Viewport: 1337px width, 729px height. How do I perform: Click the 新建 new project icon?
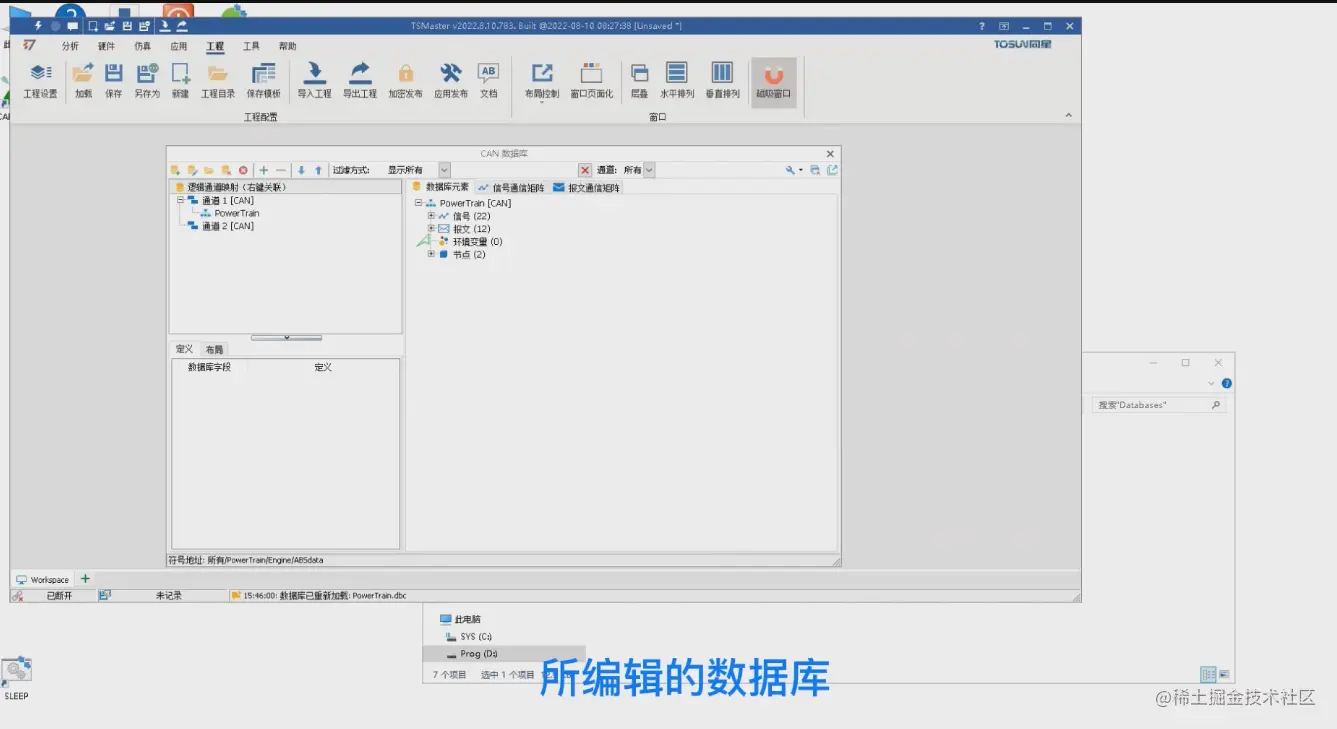coord(180,80)
